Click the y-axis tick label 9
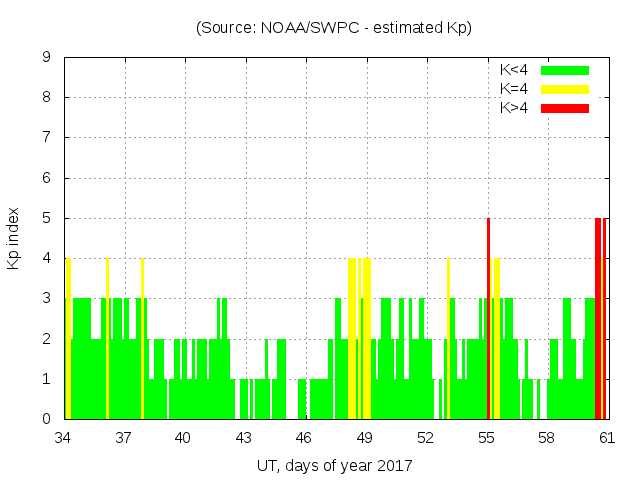640x480 pixels. click(x=47, y=58)
